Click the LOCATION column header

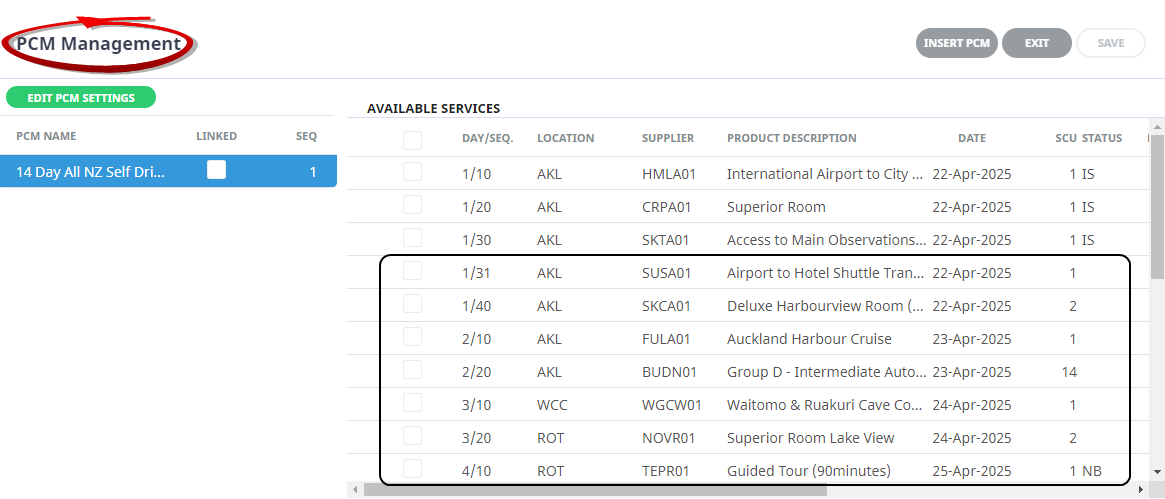click(565, 138)
